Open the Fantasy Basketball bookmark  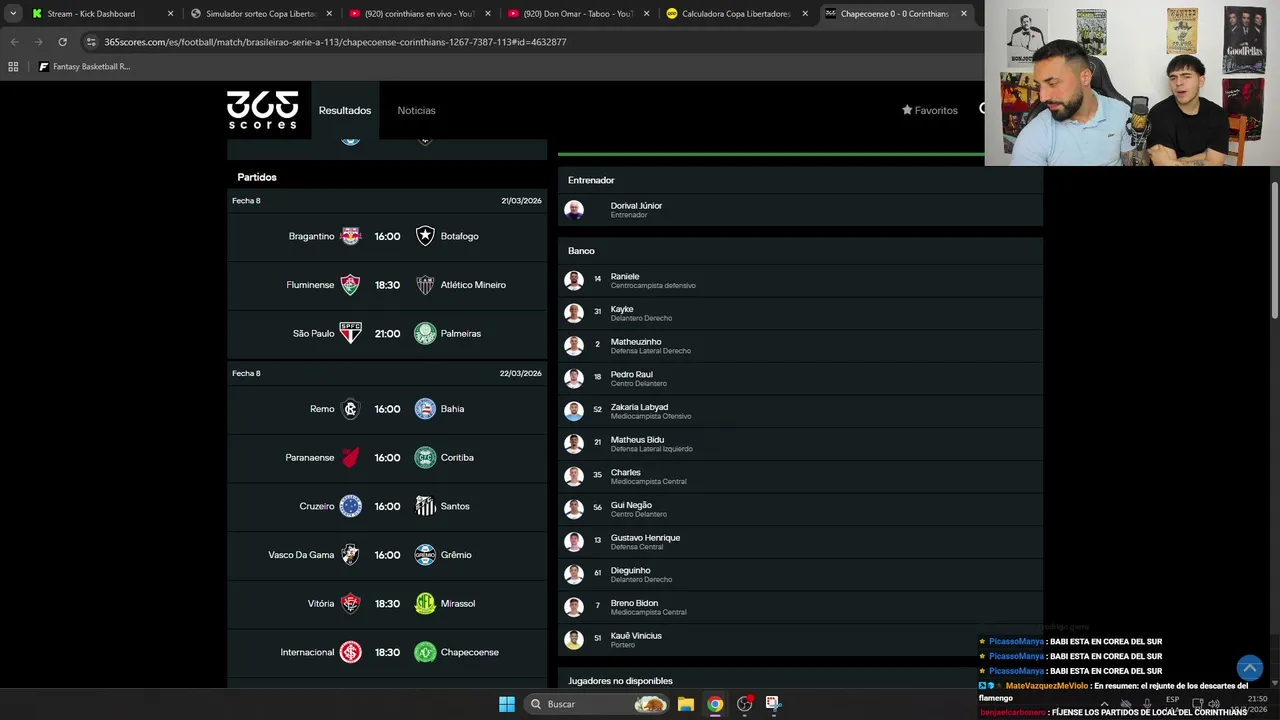(x=84, y=67)
